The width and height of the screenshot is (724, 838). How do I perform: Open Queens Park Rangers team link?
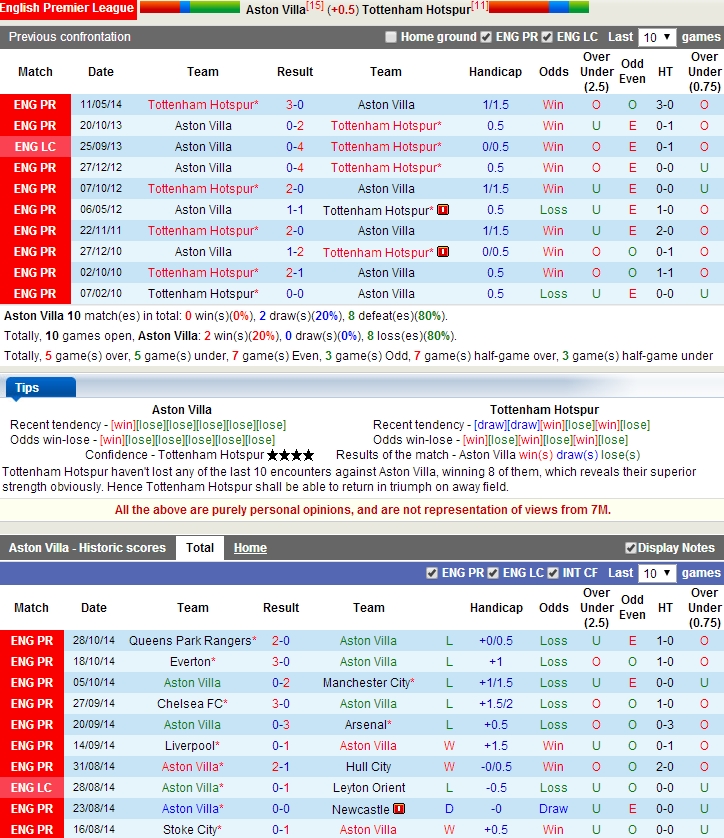pyautogui.click(x=190, y=640)
